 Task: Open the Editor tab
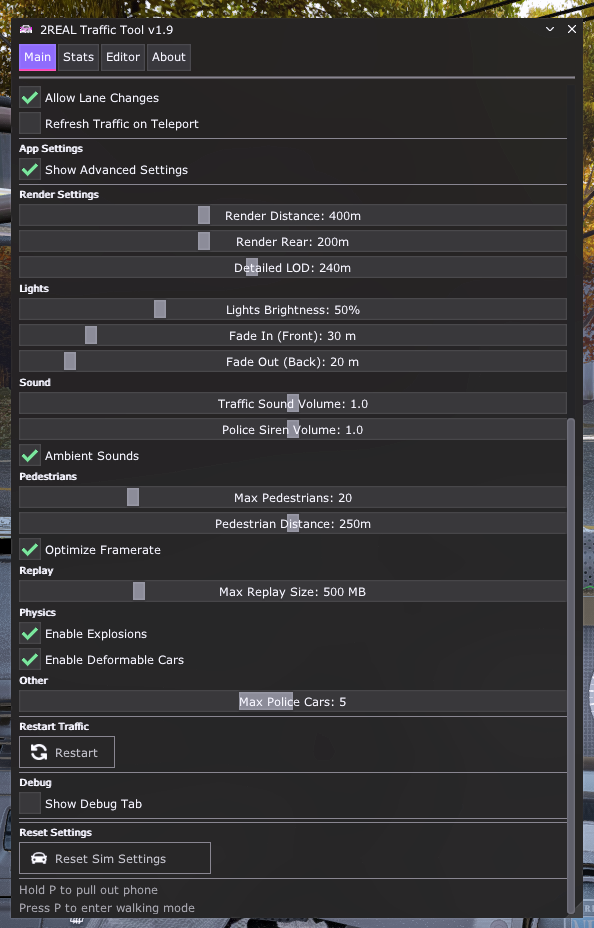122,57
